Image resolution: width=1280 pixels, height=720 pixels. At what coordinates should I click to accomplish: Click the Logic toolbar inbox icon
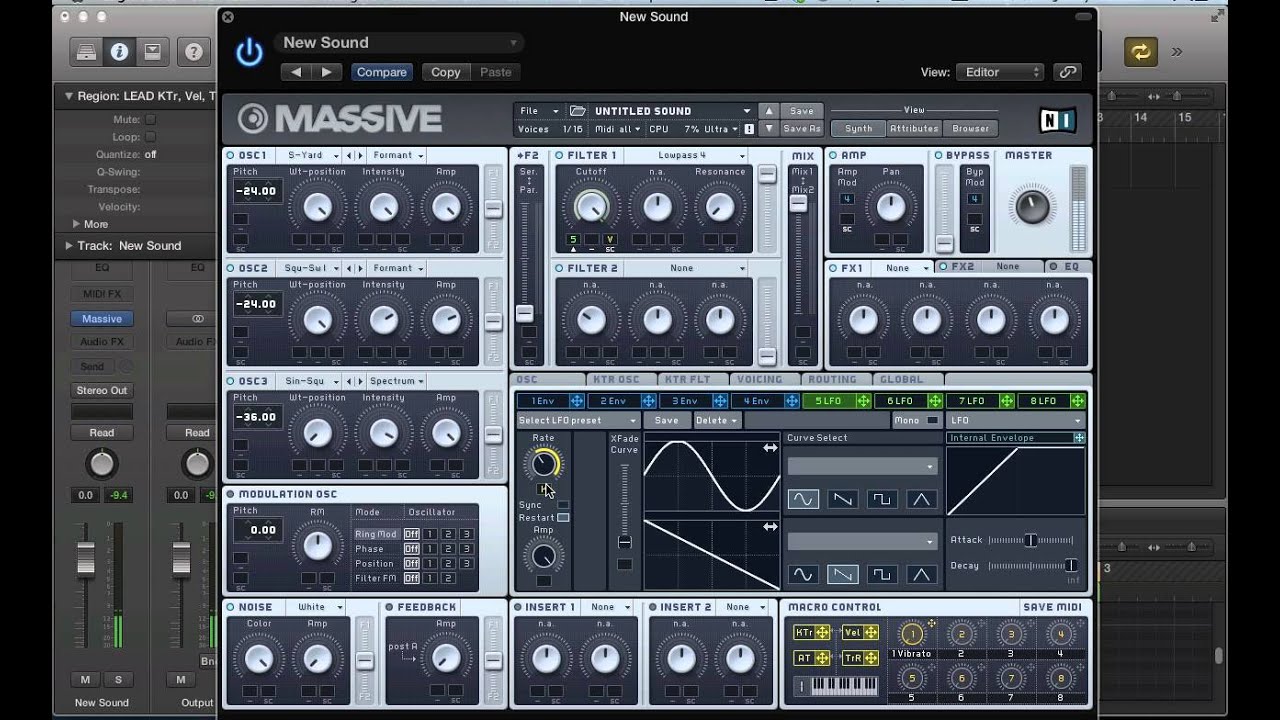[x=152, y=51]
